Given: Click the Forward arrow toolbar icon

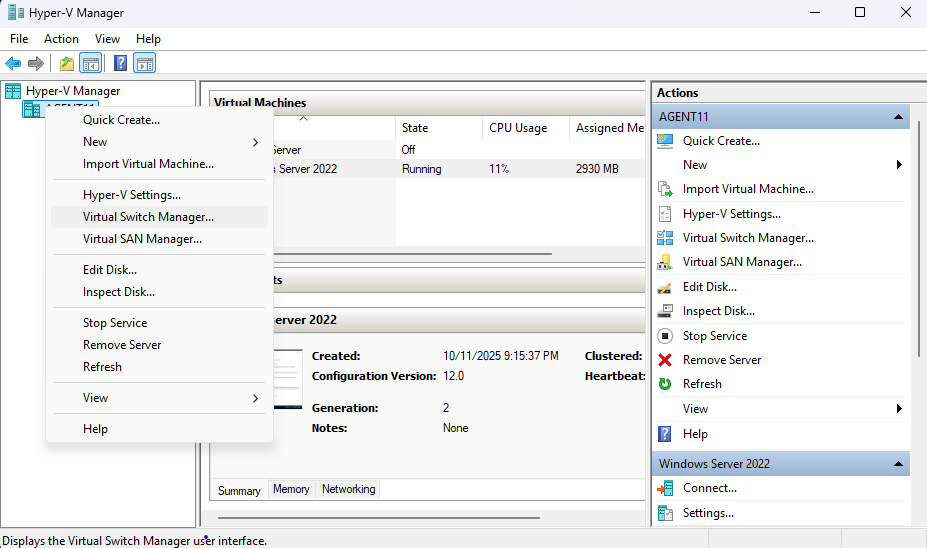Looking at the screenshot, I should (36, 63).
